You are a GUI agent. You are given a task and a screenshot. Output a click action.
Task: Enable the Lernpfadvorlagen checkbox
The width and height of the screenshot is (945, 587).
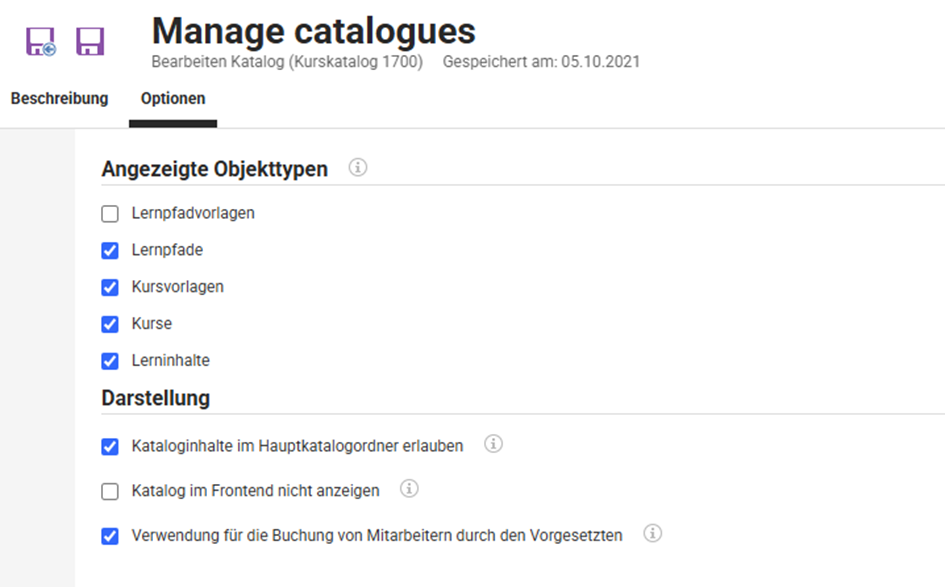tap(109, 213)
